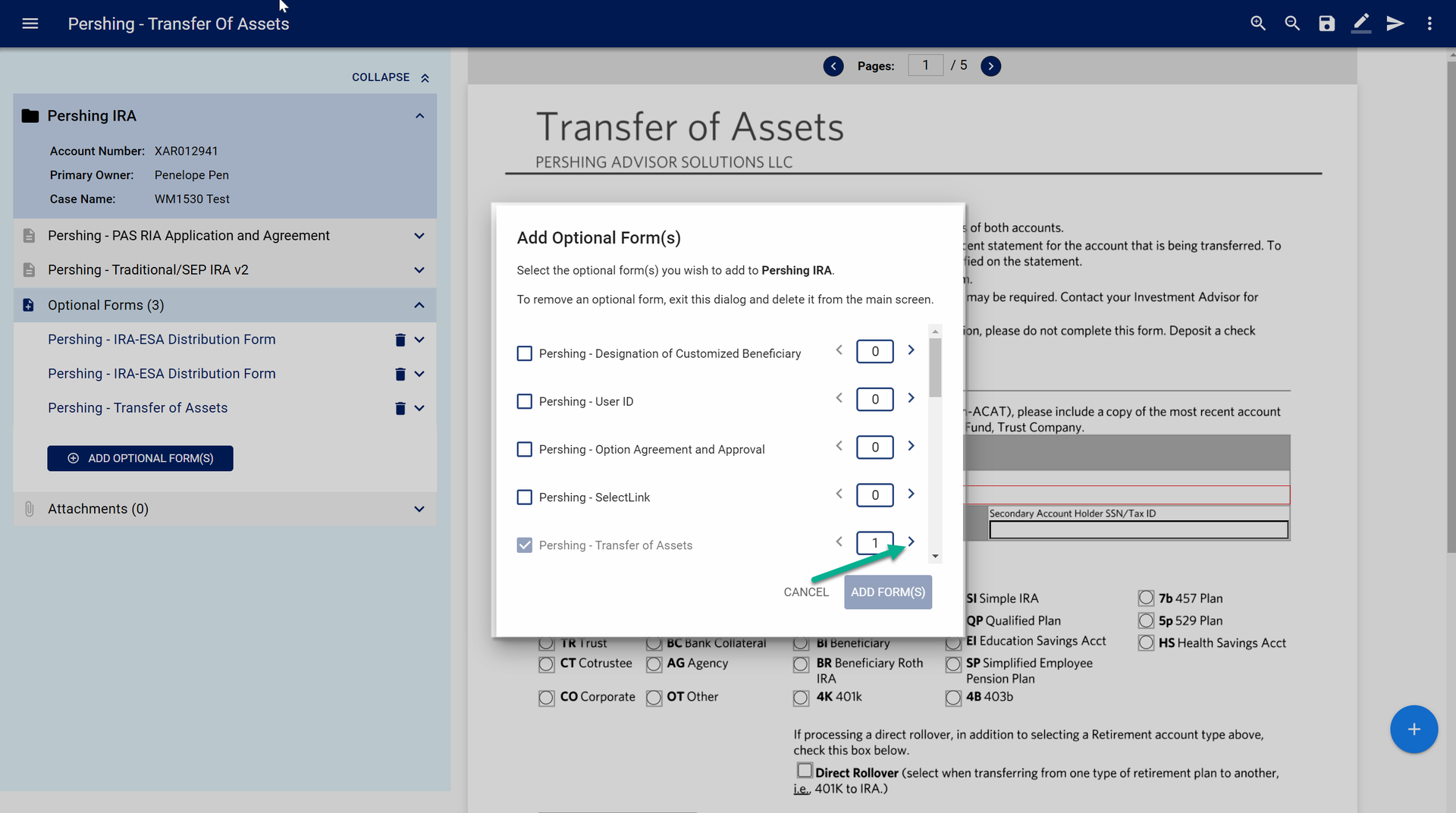The width and height of the screenshot is (1456, 813).
Task: Go to the next page of the document
Action: tap(990, 66)
